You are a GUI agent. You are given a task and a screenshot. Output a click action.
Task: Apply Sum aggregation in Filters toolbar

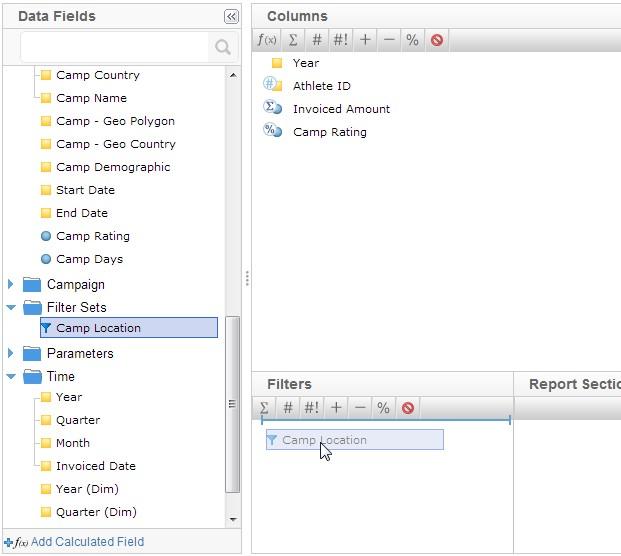click(x=264, y=408)
